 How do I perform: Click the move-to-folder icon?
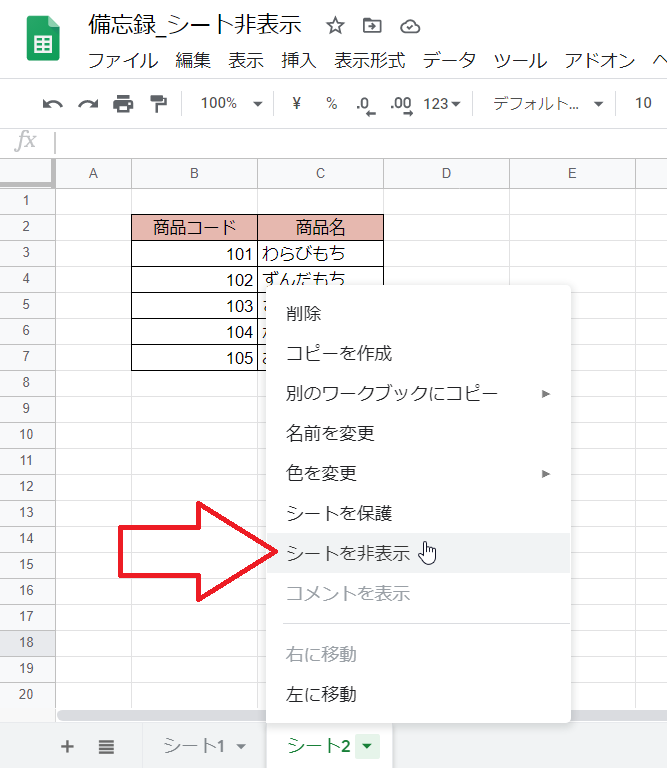click(372, 25)
